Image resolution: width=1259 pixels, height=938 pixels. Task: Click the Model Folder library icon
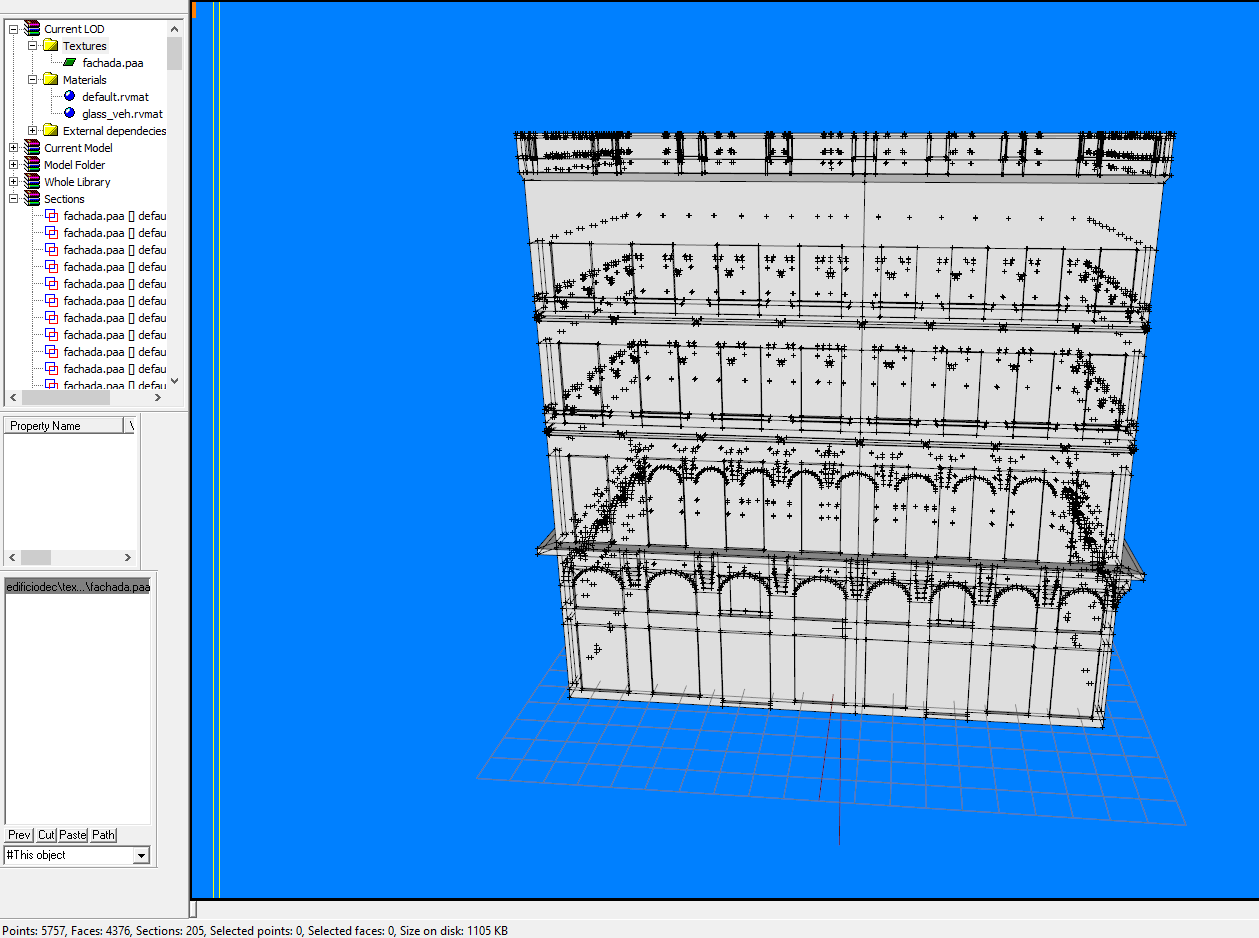32,165
